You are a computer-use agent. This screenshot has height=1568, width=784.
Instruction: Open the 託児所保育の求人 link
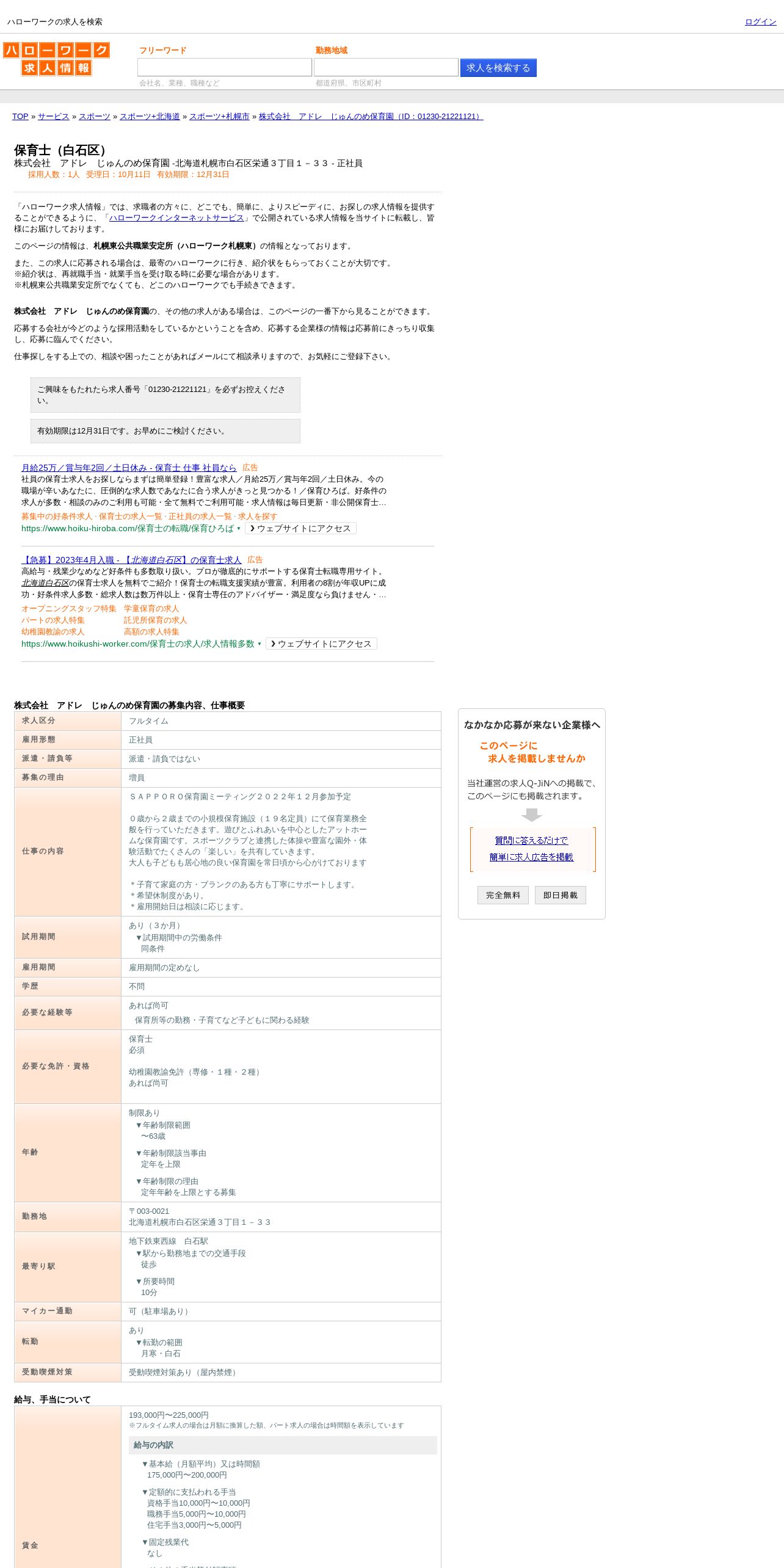pyautogui.click(x=156, y=620)
